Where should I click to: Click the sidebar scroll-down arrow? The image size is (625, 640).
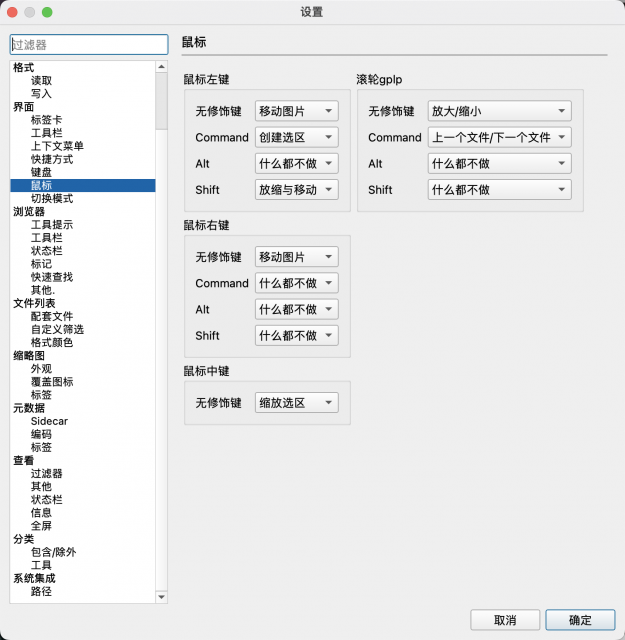point(162,597)
